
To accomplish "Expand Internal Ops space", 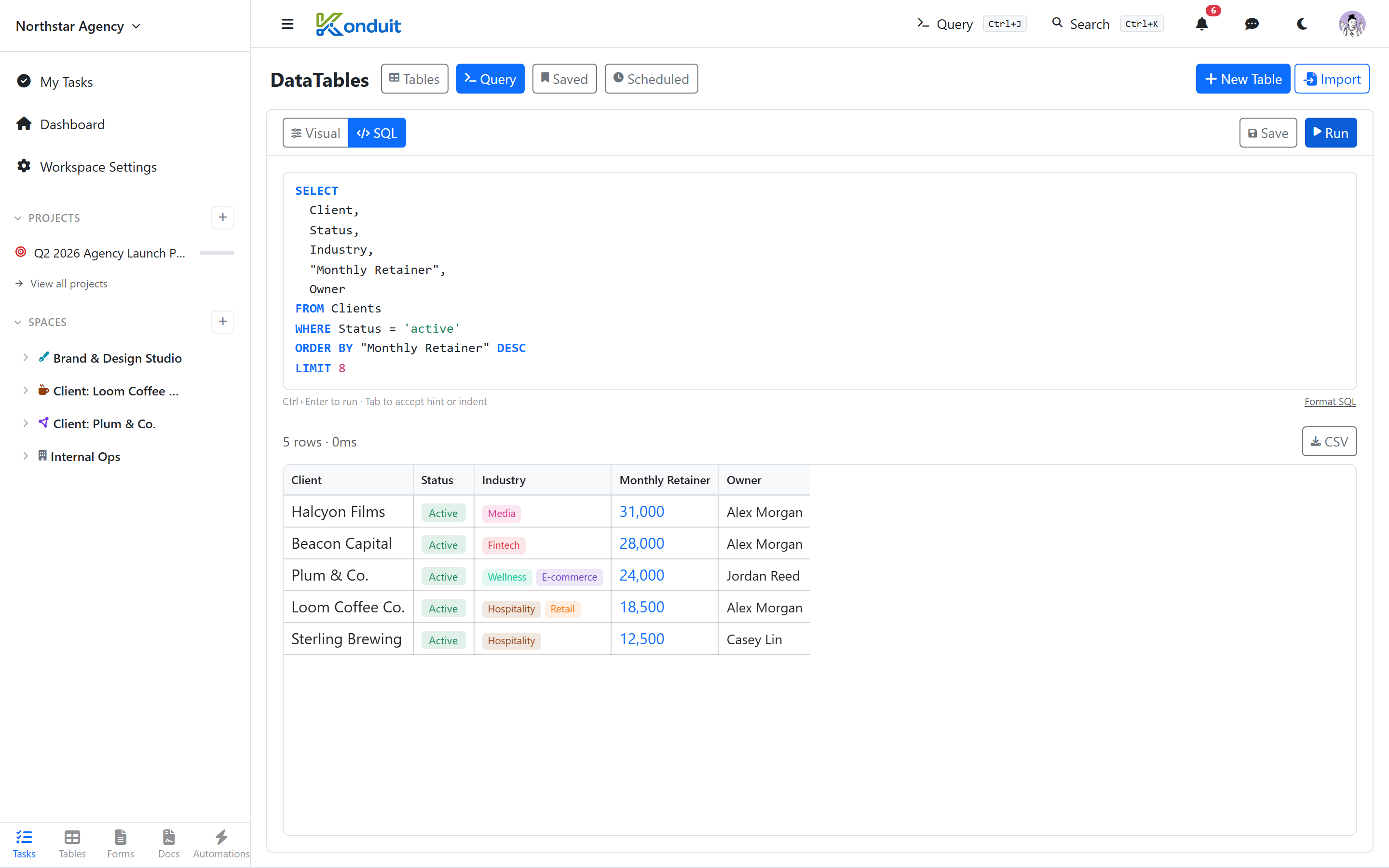I will coord(25,456).
